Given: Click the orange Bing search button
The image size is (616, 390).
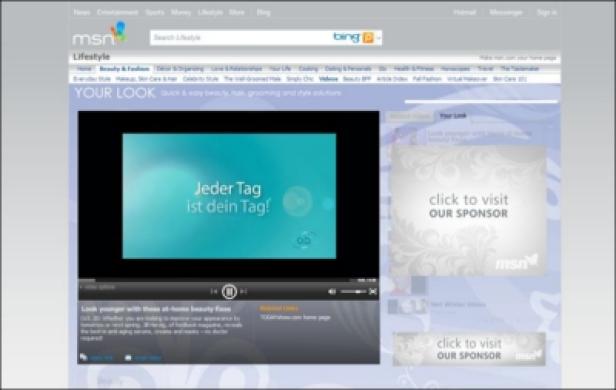Looking at the screenshot, I should pyautogui.click(x=368, y=37).
